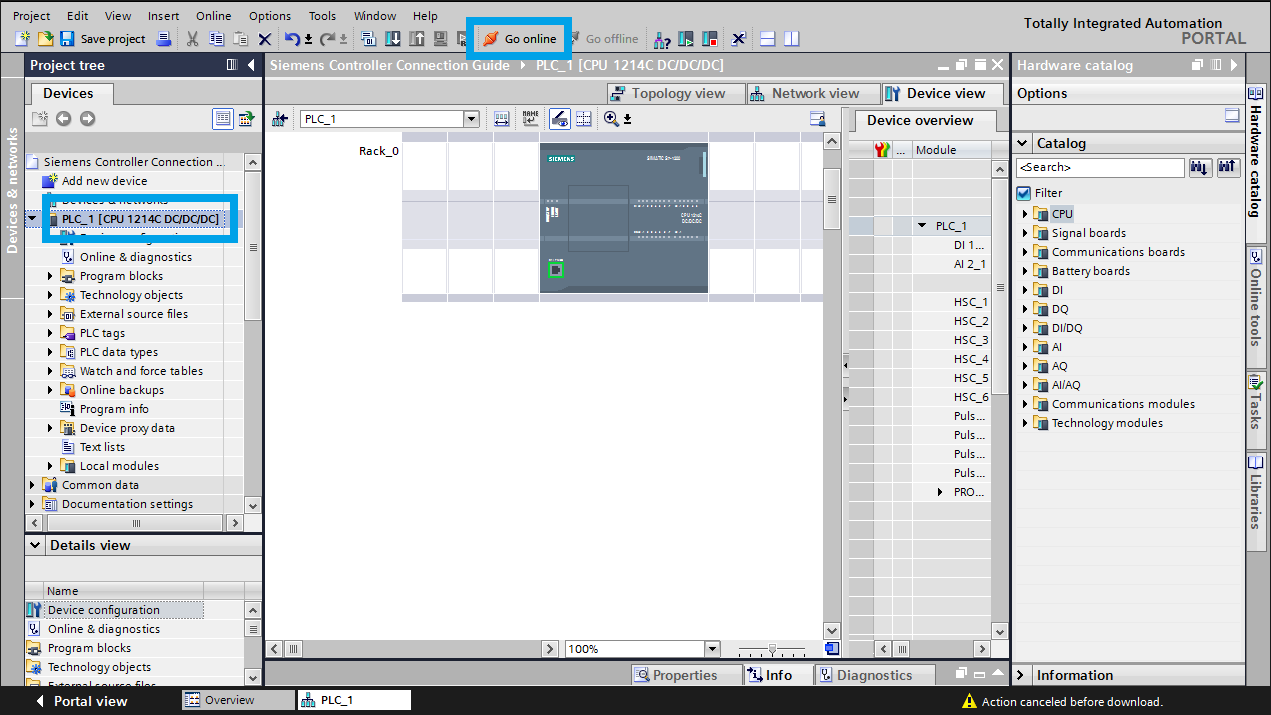The image size is (1271, 715).
Task: Click the Compile icon in toolbar
Action: coord(368,39)
